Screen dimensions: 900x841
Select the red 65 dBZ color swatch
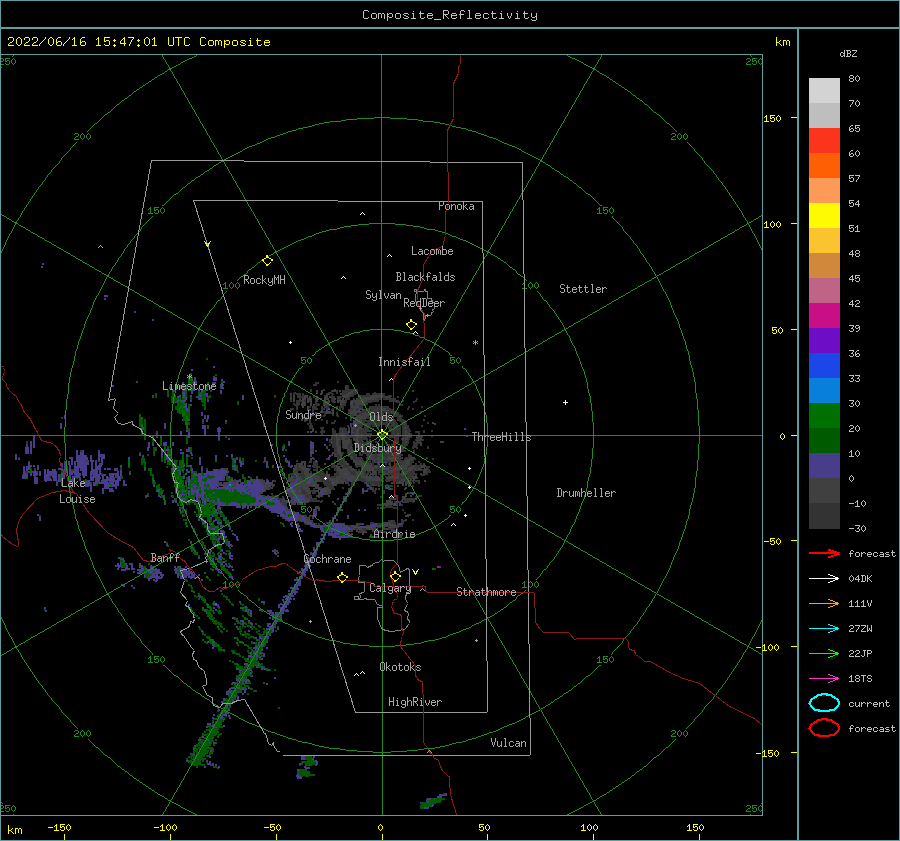(824, 141)
